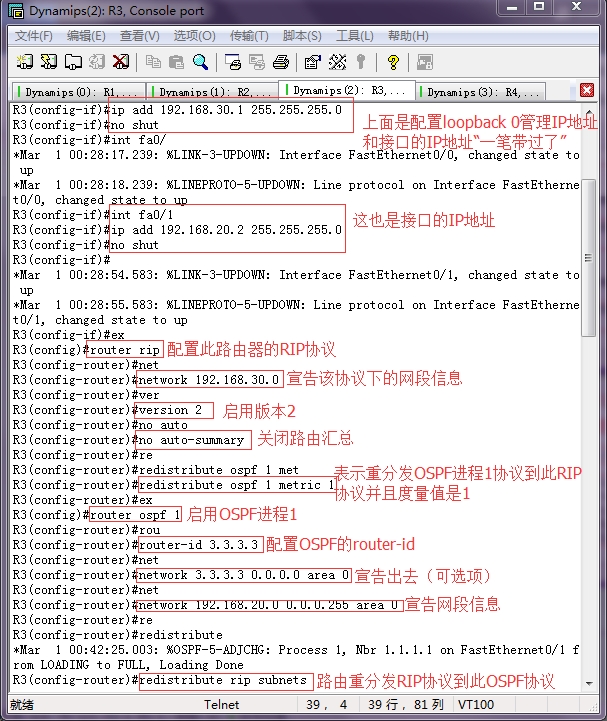Open the 文件(F) menu
Screen dimensions: 607x721
point(34,36)
